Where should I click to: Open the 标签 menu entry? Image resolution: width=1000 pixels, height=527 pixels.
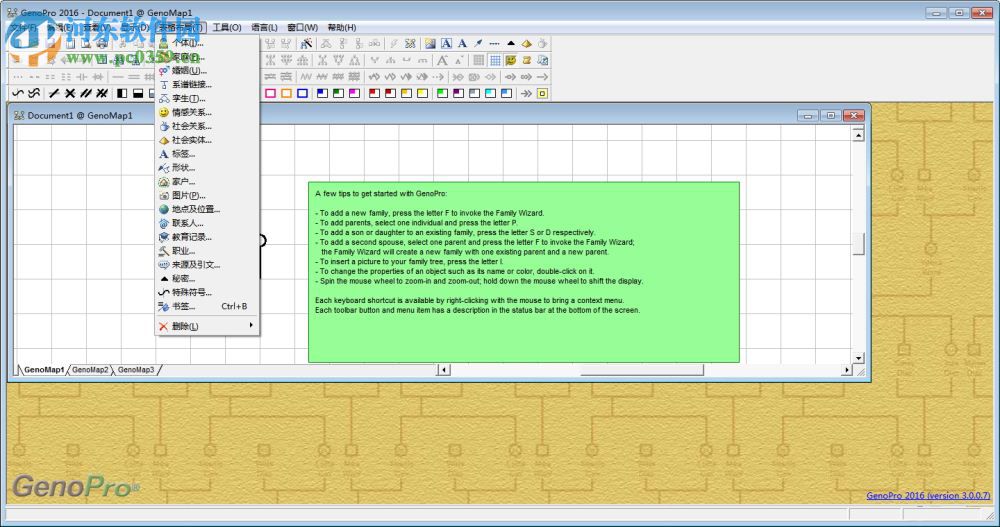point(207,154)
